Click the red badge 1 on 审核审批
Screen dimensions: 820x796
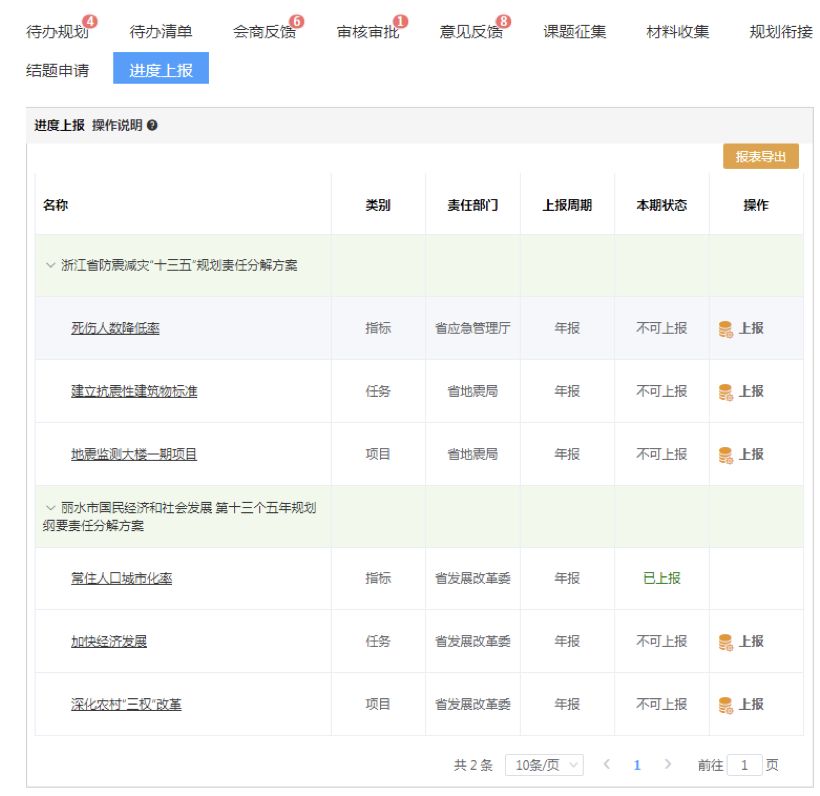pyautogui.click(x=401, y=21)
